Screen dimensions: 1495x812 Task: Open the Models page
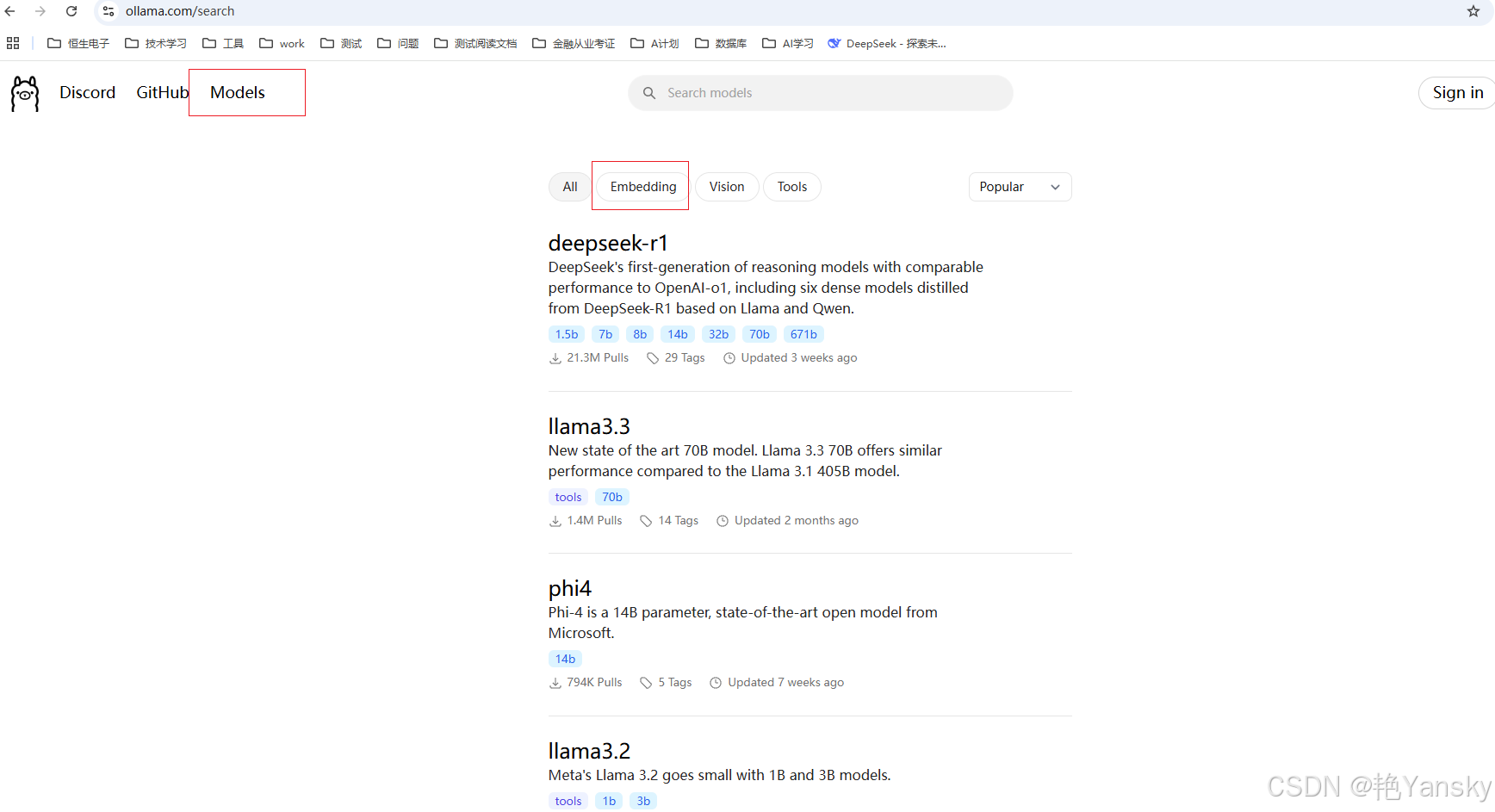coord(238,92)
